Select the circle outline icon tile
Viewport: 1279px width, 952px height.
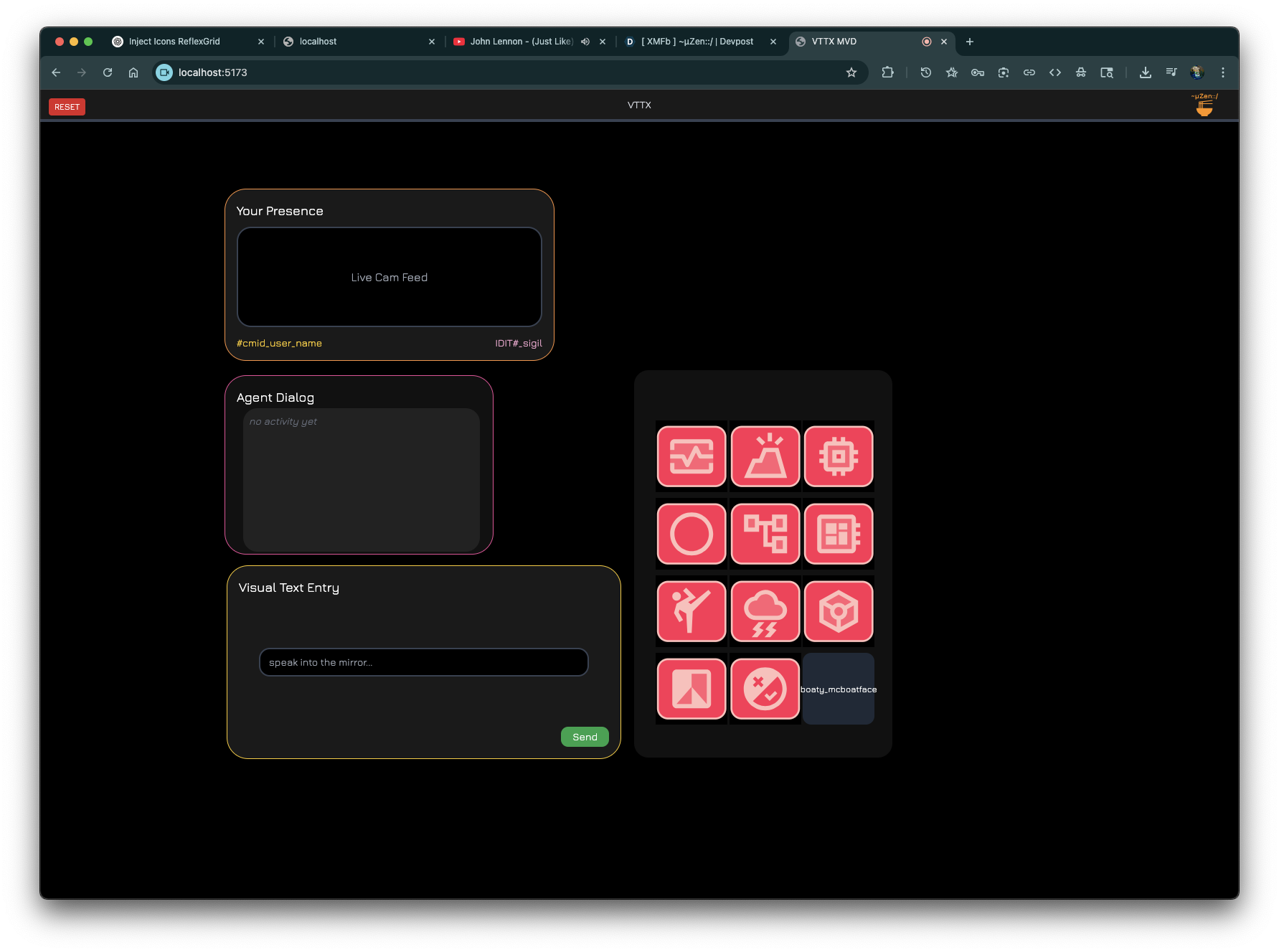coord(692,534)
